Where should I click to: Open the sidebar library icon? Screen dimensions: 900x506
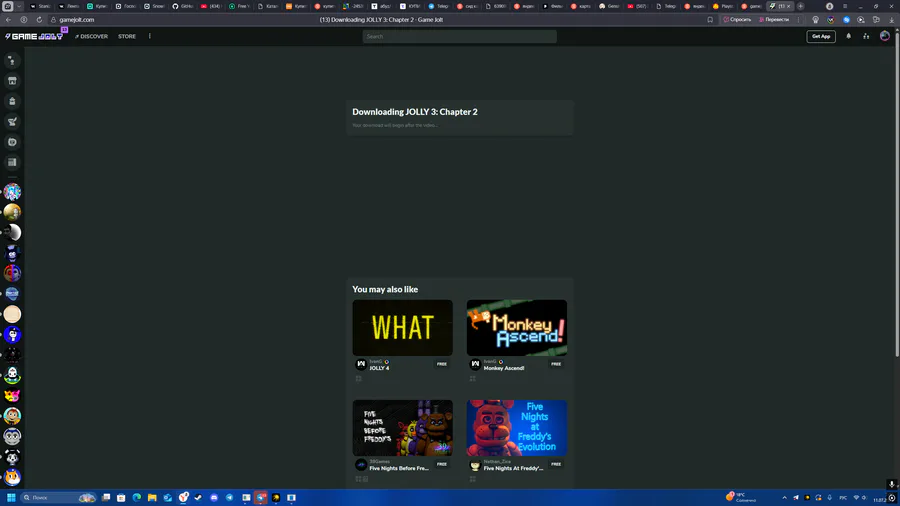coord(12,162)
